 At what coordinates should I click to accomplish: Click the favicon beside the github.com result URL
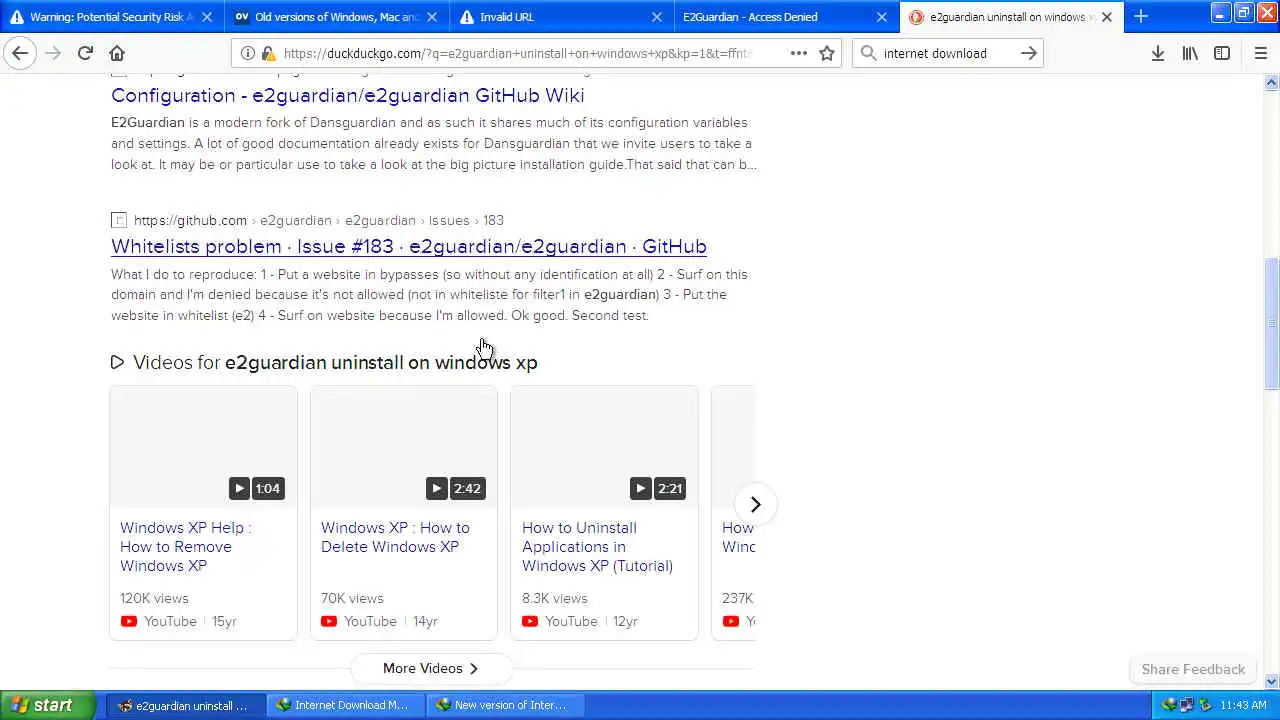coord(119,220)
